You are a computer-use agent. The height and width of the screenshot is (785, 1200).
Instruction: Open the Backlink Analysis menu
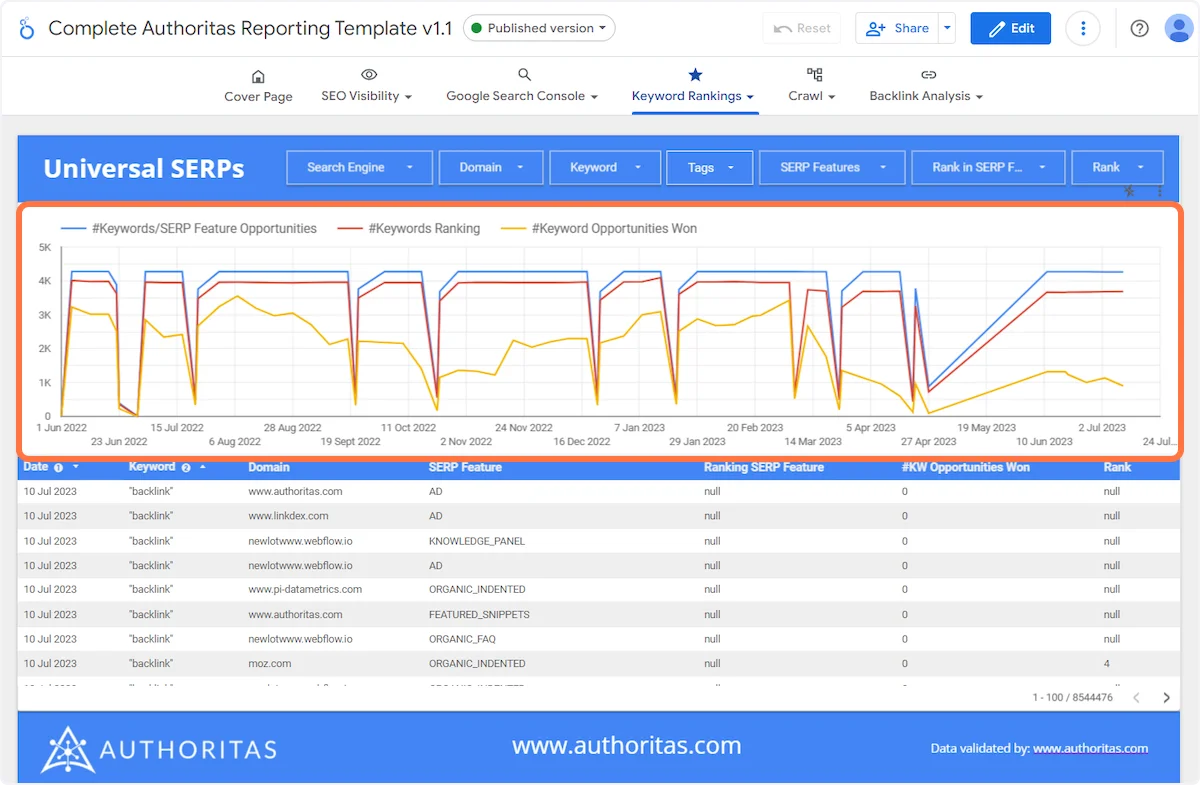click(926, 96)
